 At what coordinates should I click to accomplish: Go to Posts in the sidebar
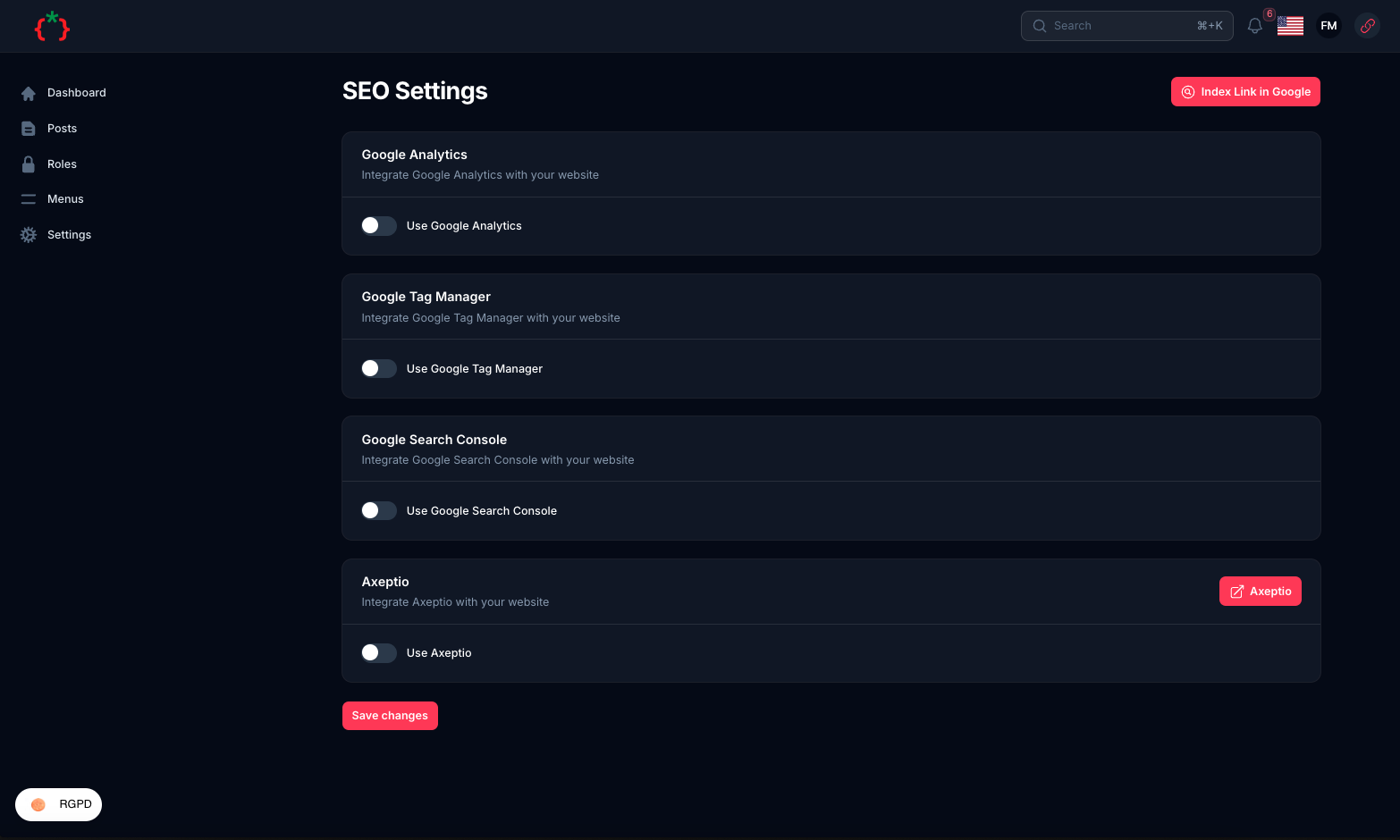(63, 129)
